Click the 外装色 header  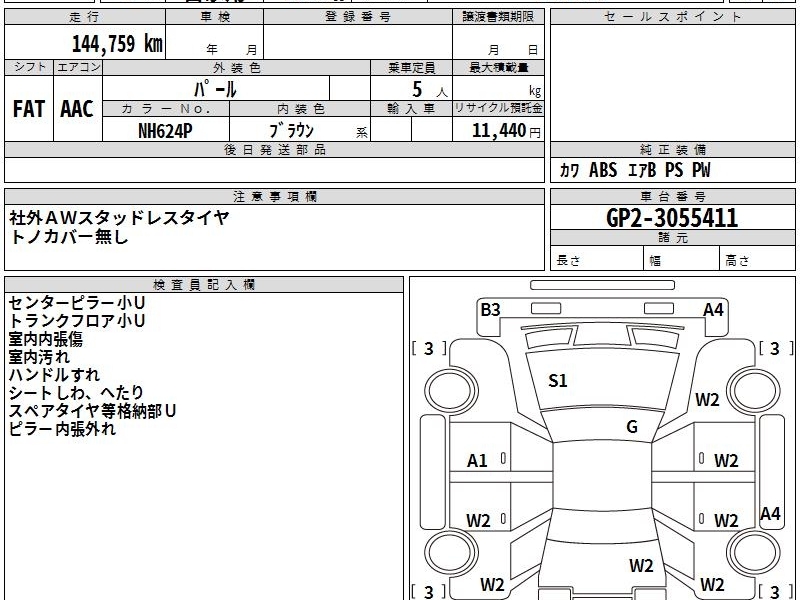tap(237, 67)
